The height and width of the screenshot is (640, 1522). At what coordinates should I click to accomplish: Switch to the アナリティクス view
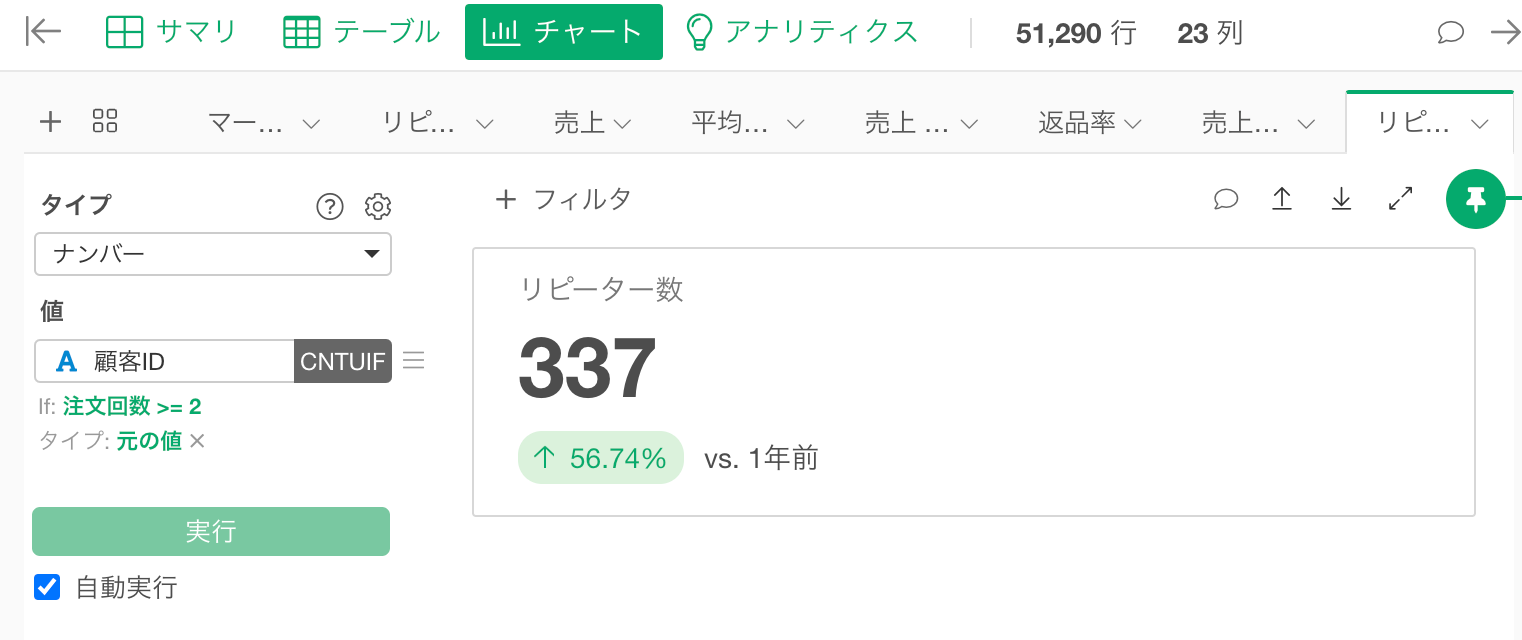point(801,32)
